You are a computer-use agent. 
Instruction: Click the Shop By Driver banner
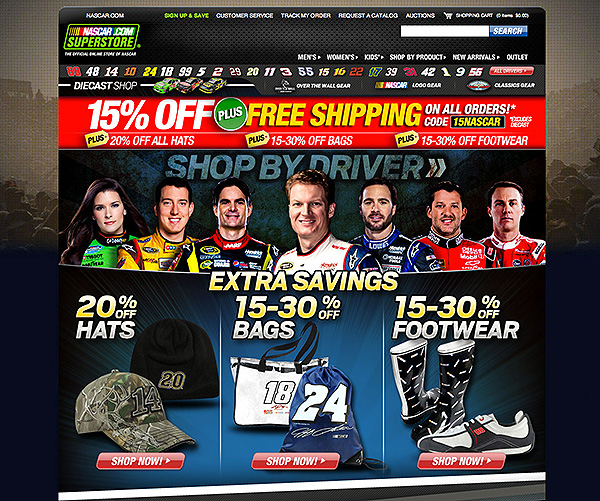click(302, 210)
